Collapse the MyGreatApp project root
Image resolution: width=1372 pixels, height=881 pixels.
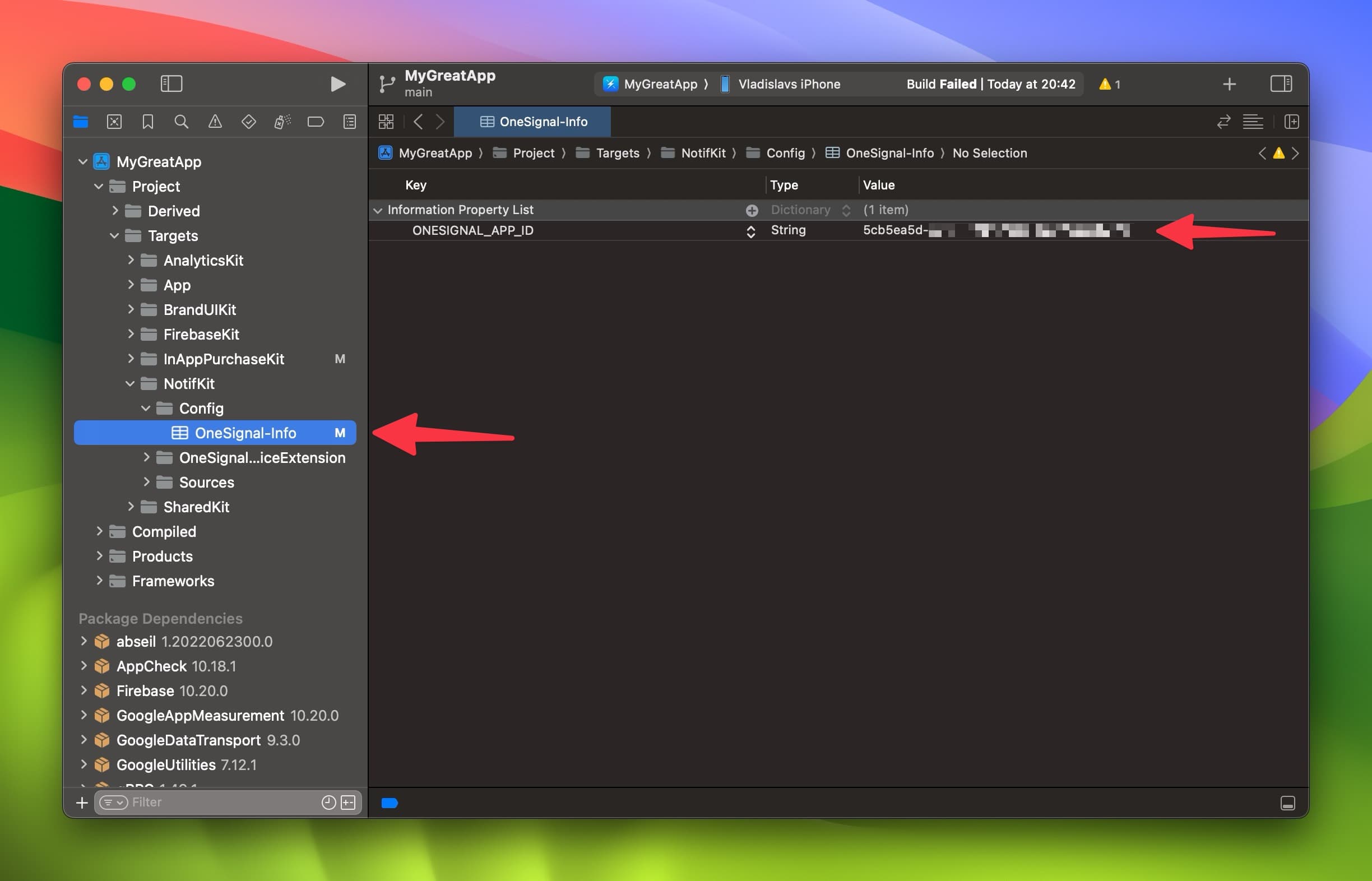click(82, 162)
